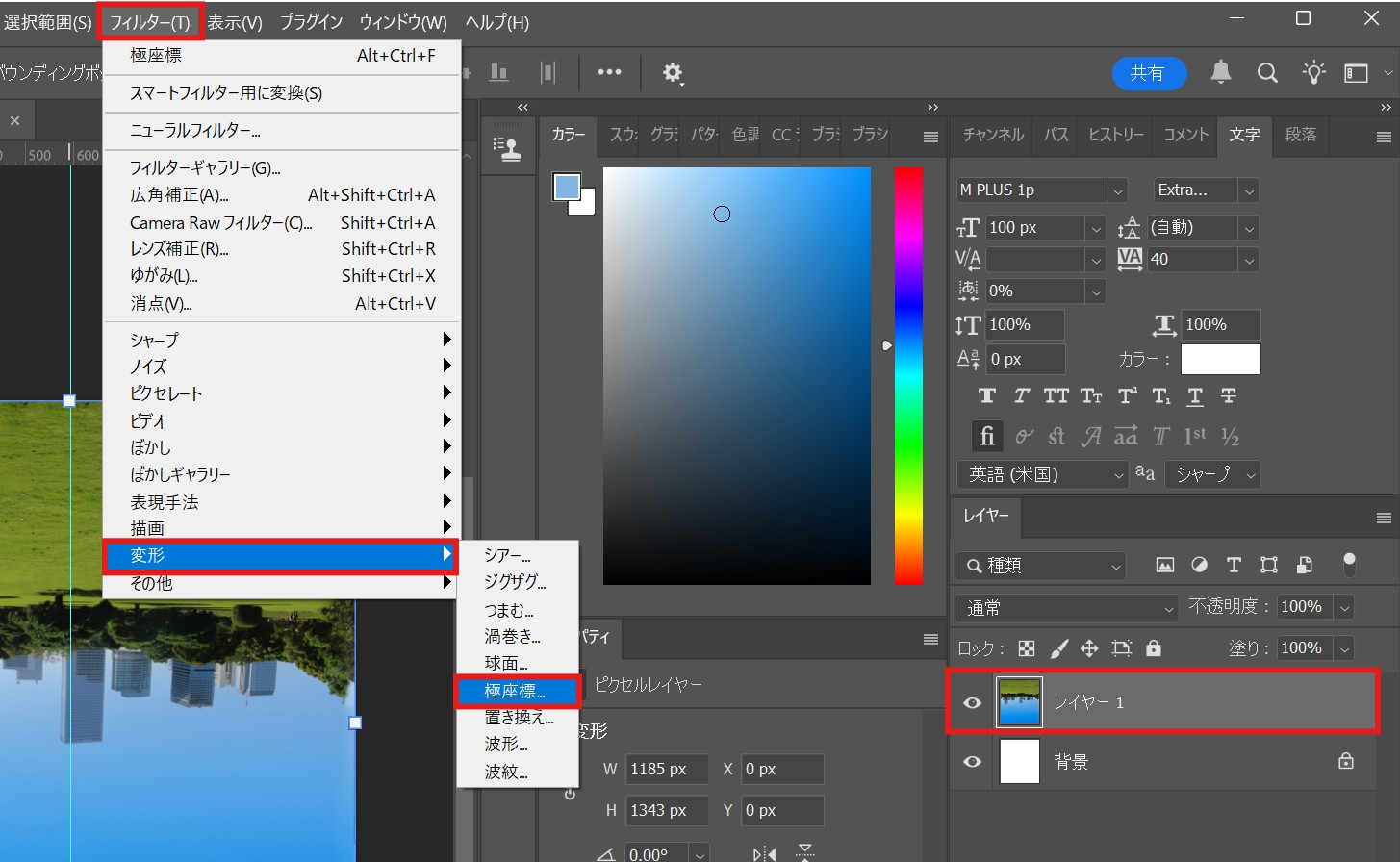Click the notification bell icon

[x=1220, y=72]
